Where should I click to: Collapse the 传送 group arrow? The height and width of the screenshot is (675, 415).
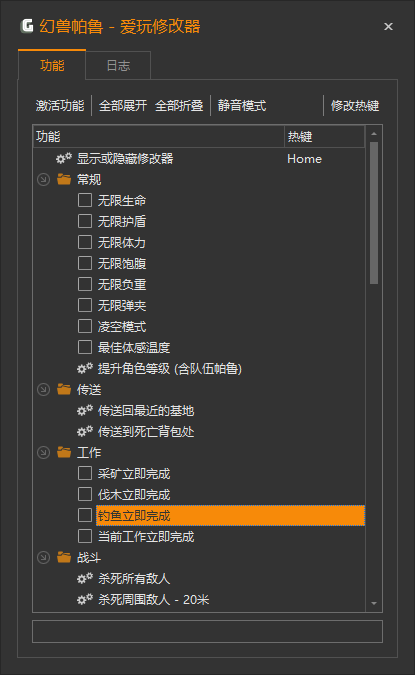point(43,390)
